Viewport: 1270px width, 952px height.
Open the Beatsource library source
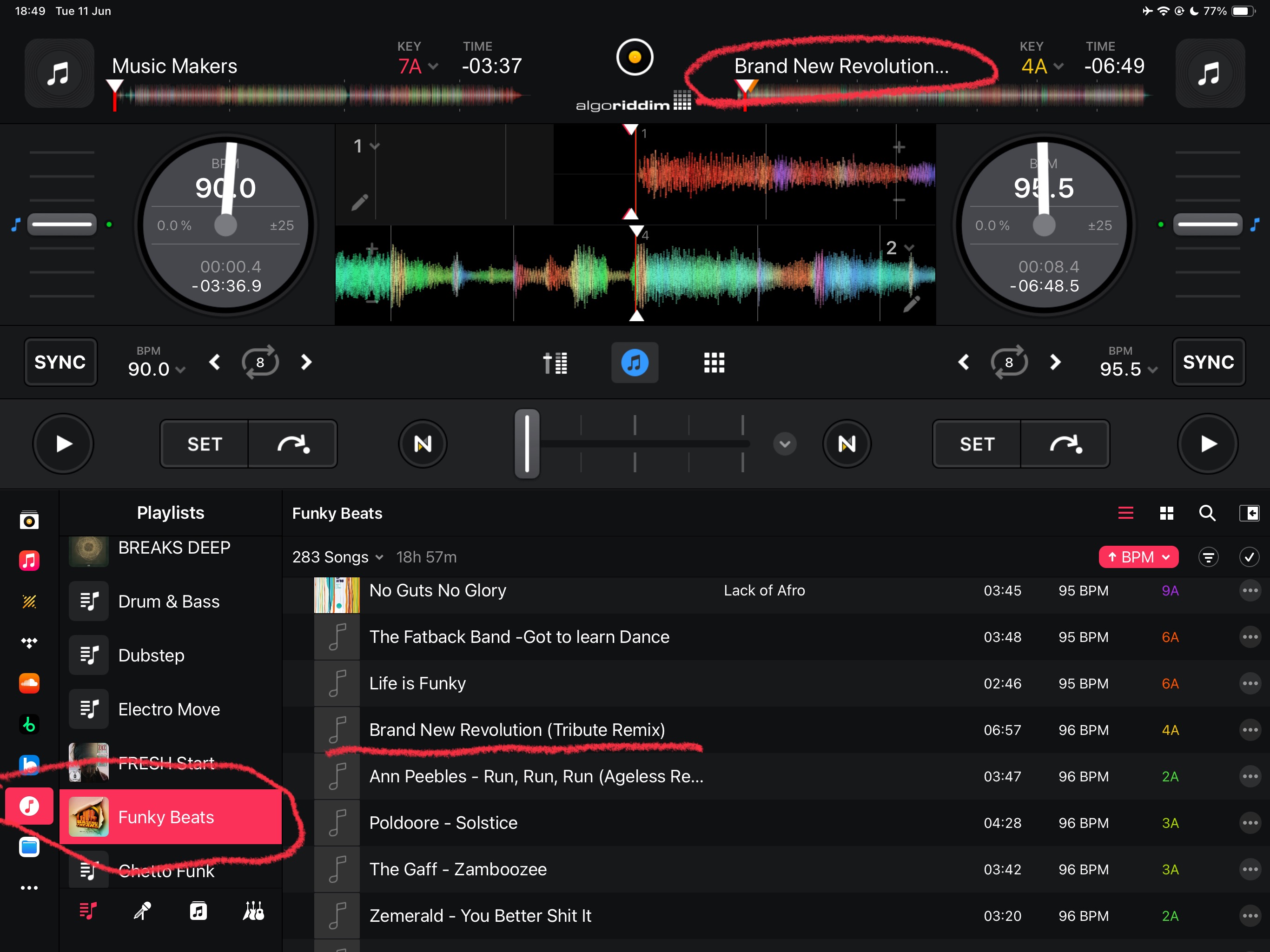pyautogui.click(x=29, y=766)
